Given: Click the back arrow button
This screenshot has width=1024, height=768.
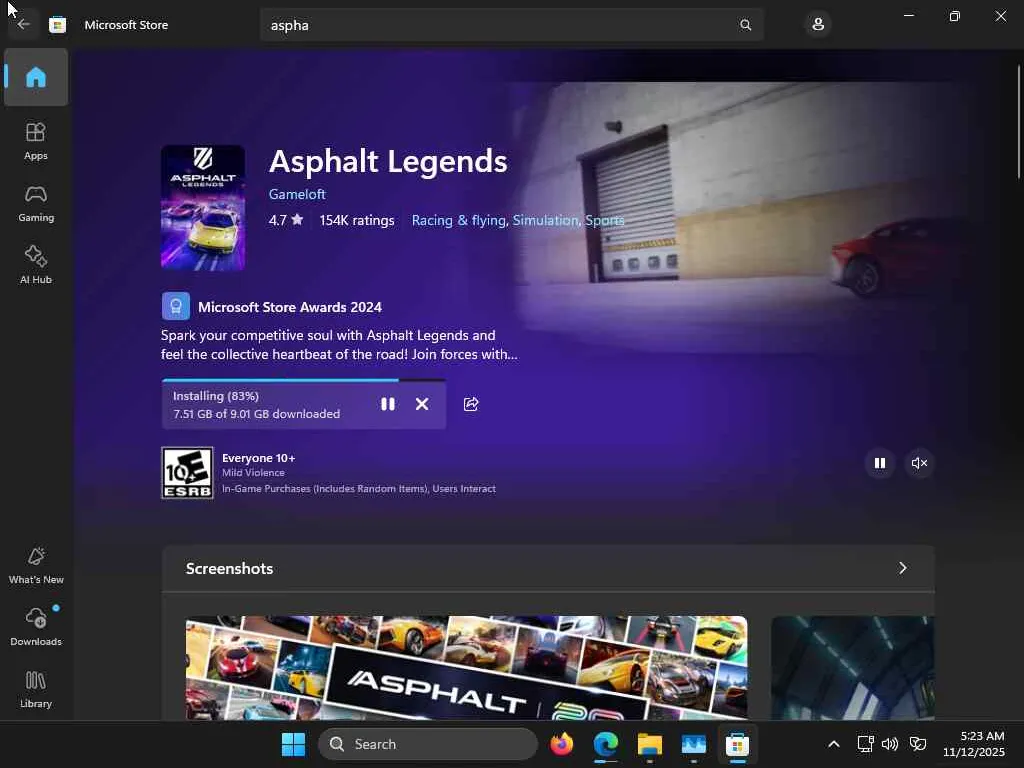Looking at the screenshot, I should tap(24, 25).
